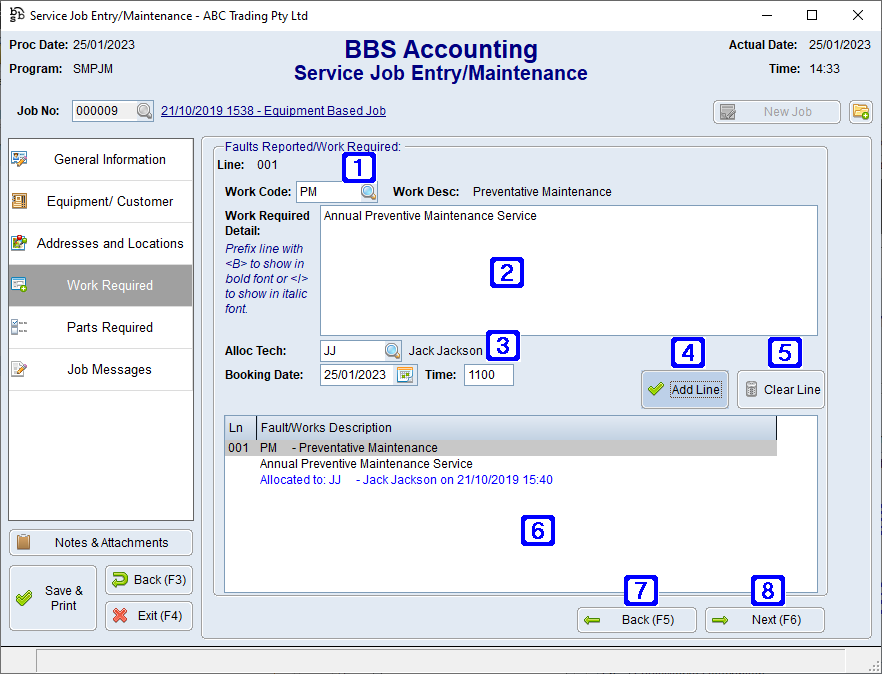This screenshot has width=882, height=674.
Task: Click the red X on Exit (F4)
Action: (122, 616)
